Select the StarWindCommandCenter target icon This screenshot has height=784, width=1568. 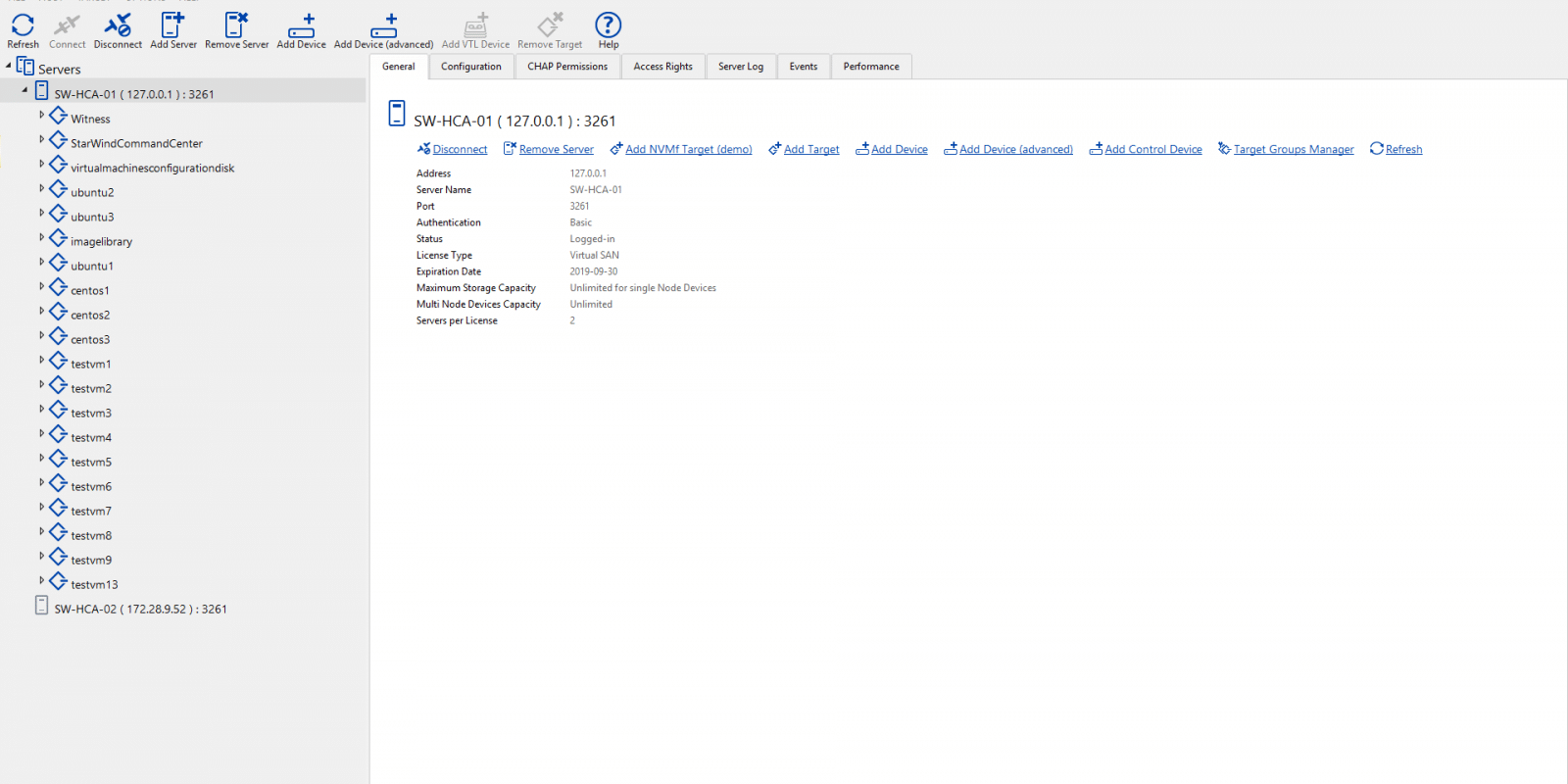59,140
